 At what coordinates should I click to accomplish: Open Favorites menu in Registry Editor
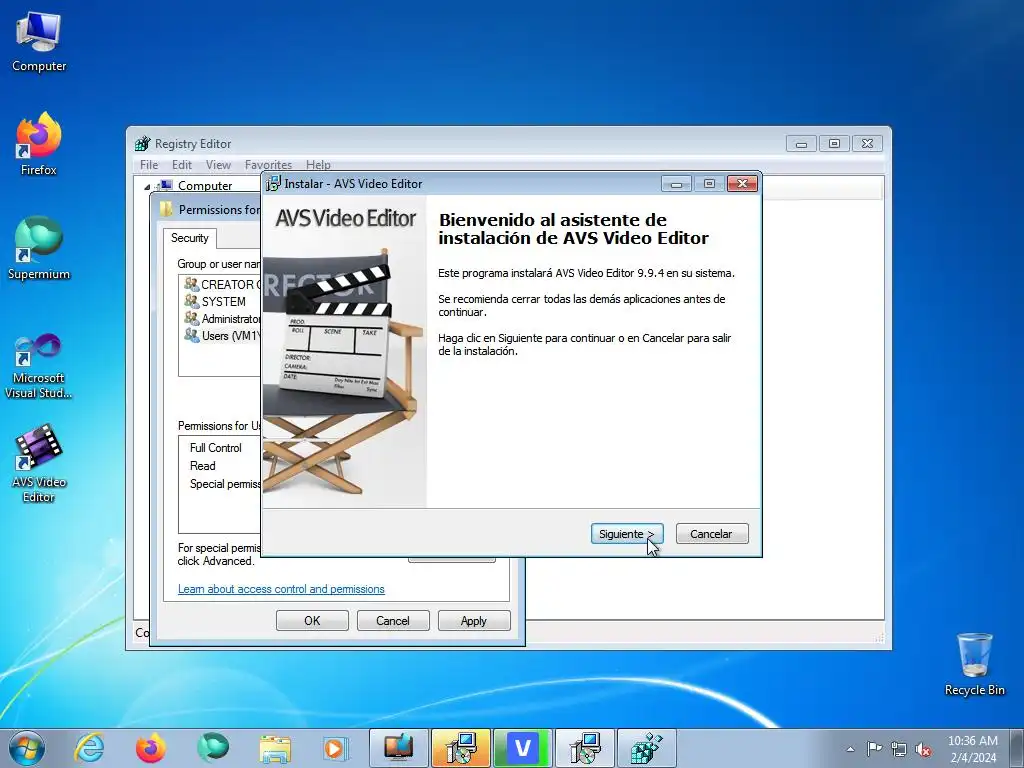click(x=268, y=165)
